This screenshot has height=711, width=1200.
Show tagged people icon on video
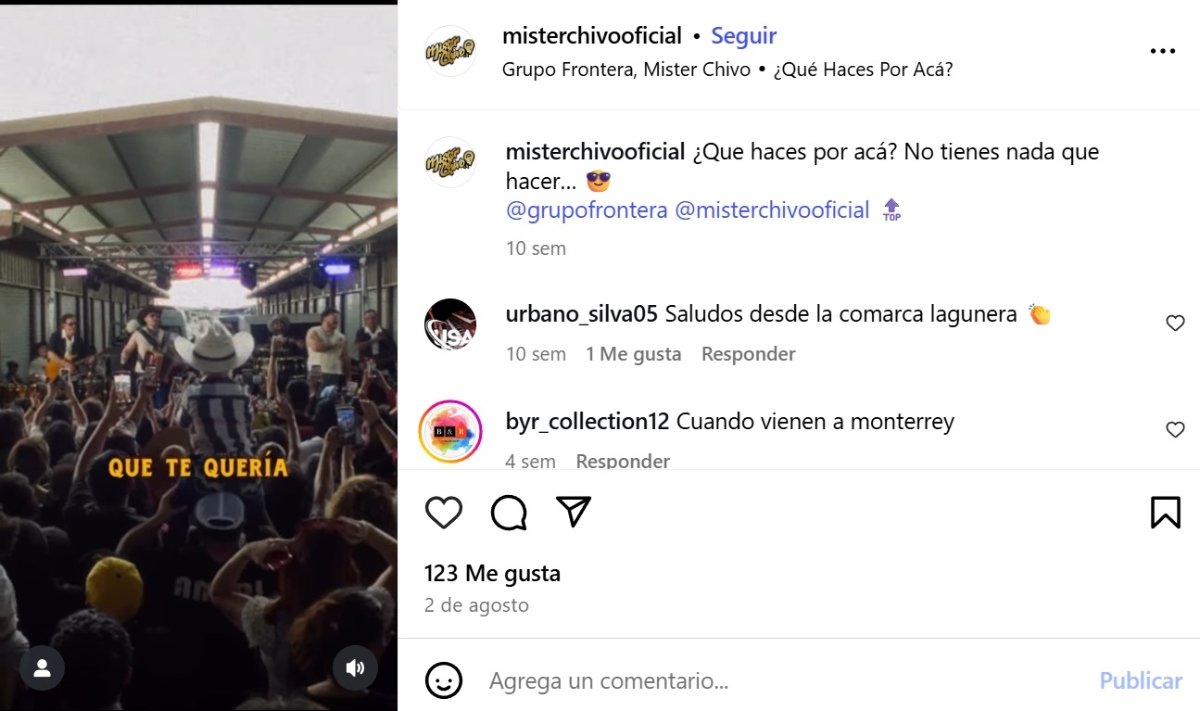[42, 668]
